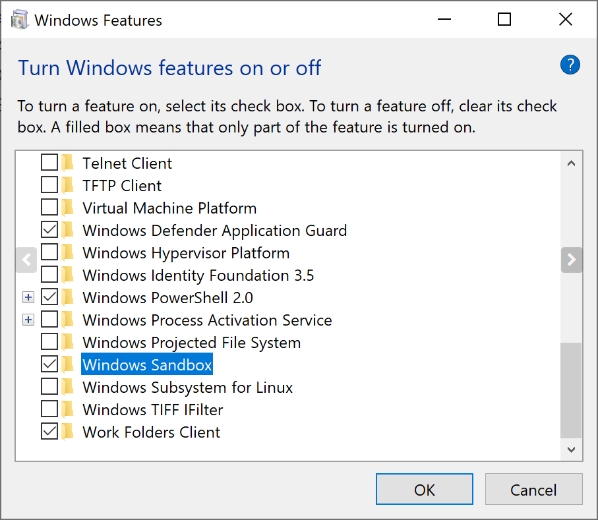Enable Windows Subsystem for Linux checkbox

(x=49, y=386)
